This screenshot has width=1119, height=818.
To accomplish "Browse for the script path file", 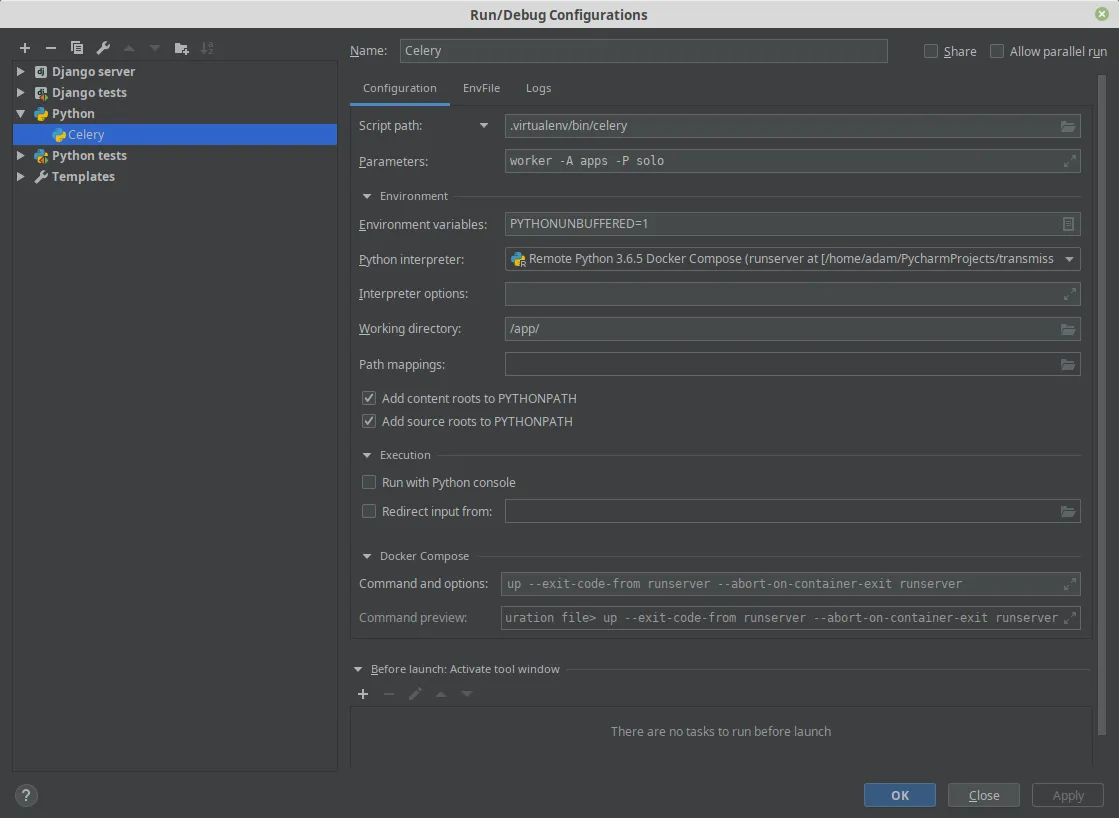I will [x=1068, y=126].
